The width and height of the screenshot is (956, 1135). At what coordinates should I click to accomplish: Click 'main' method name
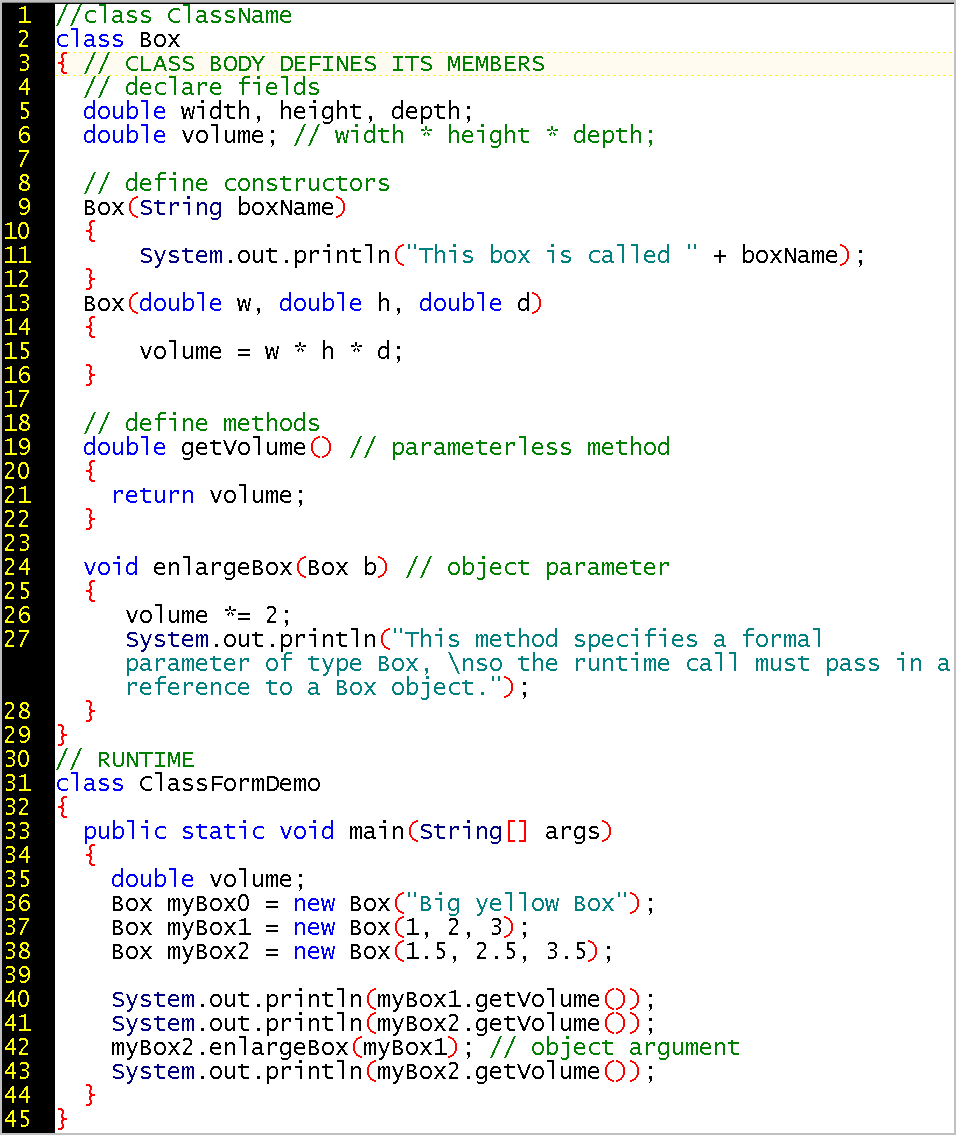376,831
